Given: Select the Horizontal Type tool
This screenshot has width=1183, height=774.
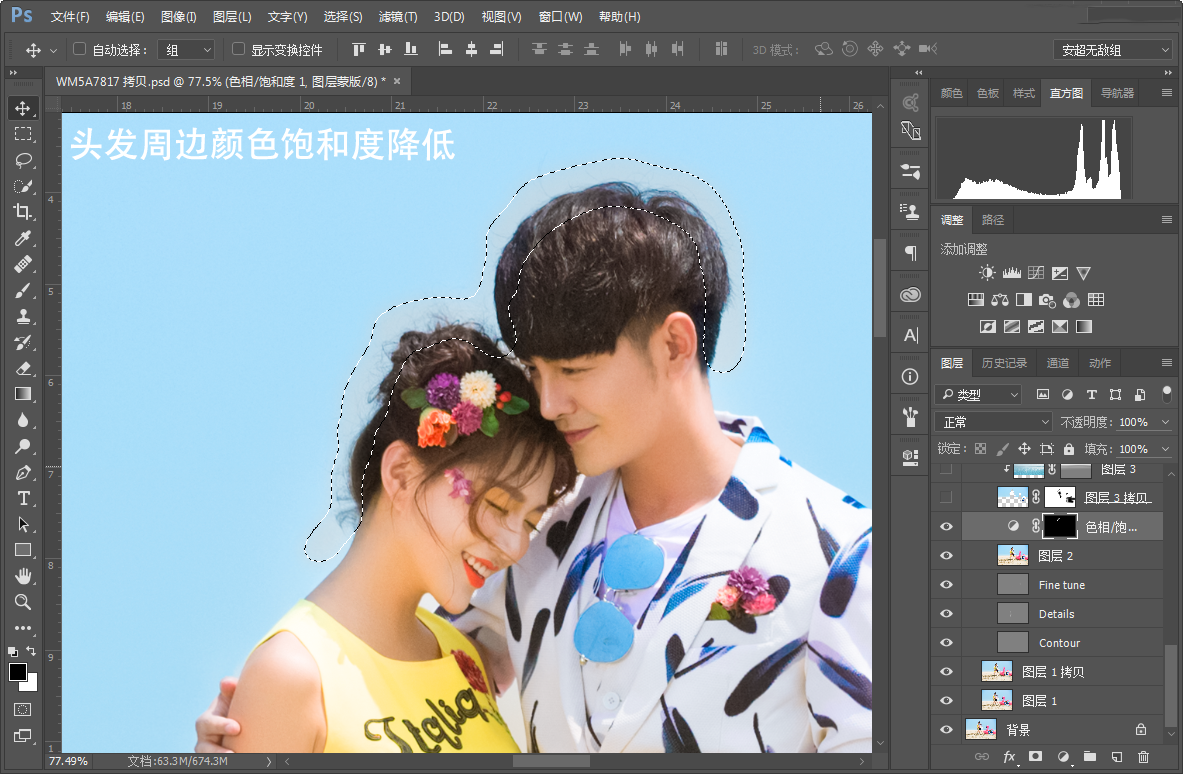Looking at the screenshot, I should pos(23,498).
